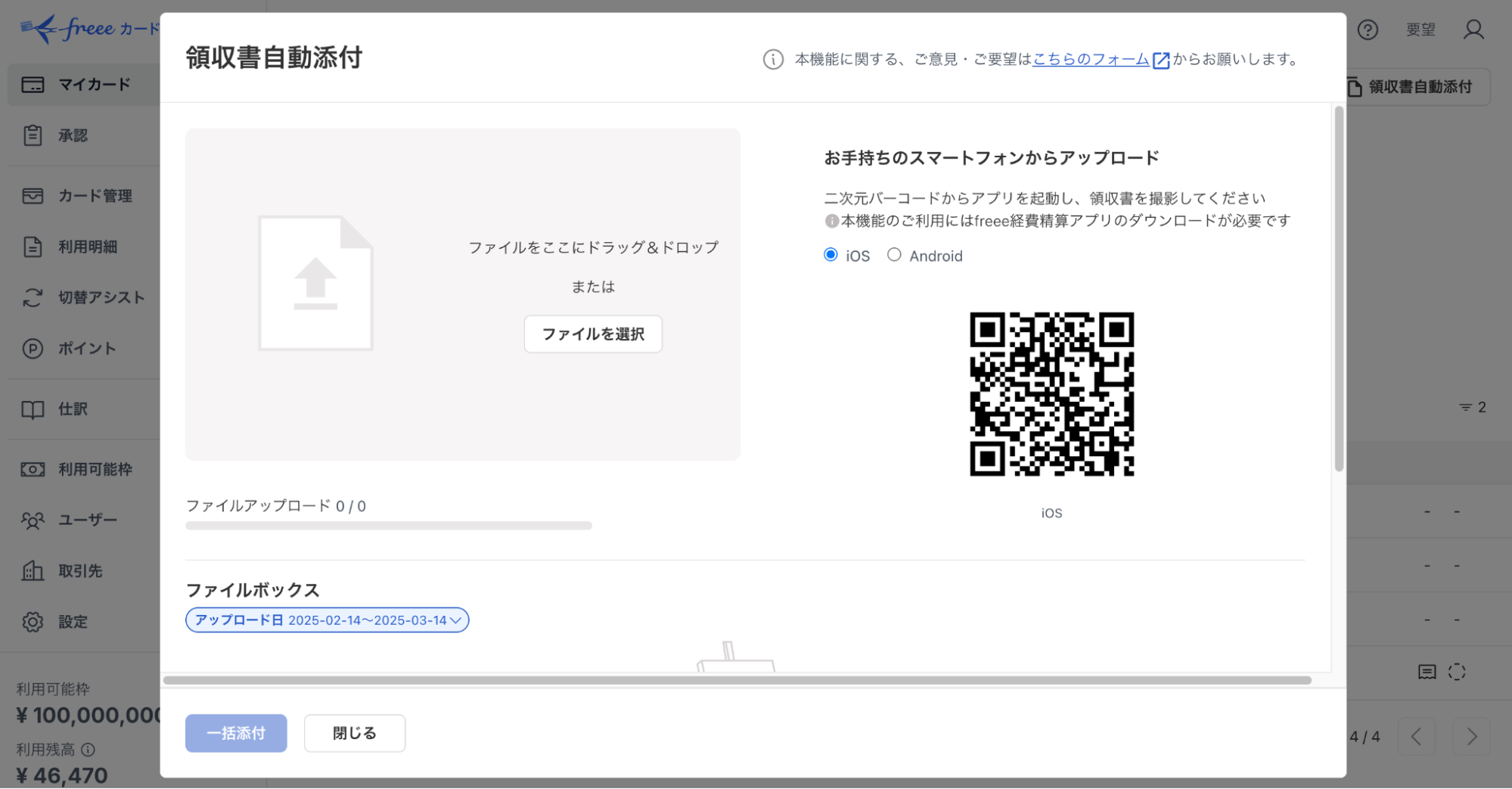Click the カード管理 card icon

pos(33,196)
